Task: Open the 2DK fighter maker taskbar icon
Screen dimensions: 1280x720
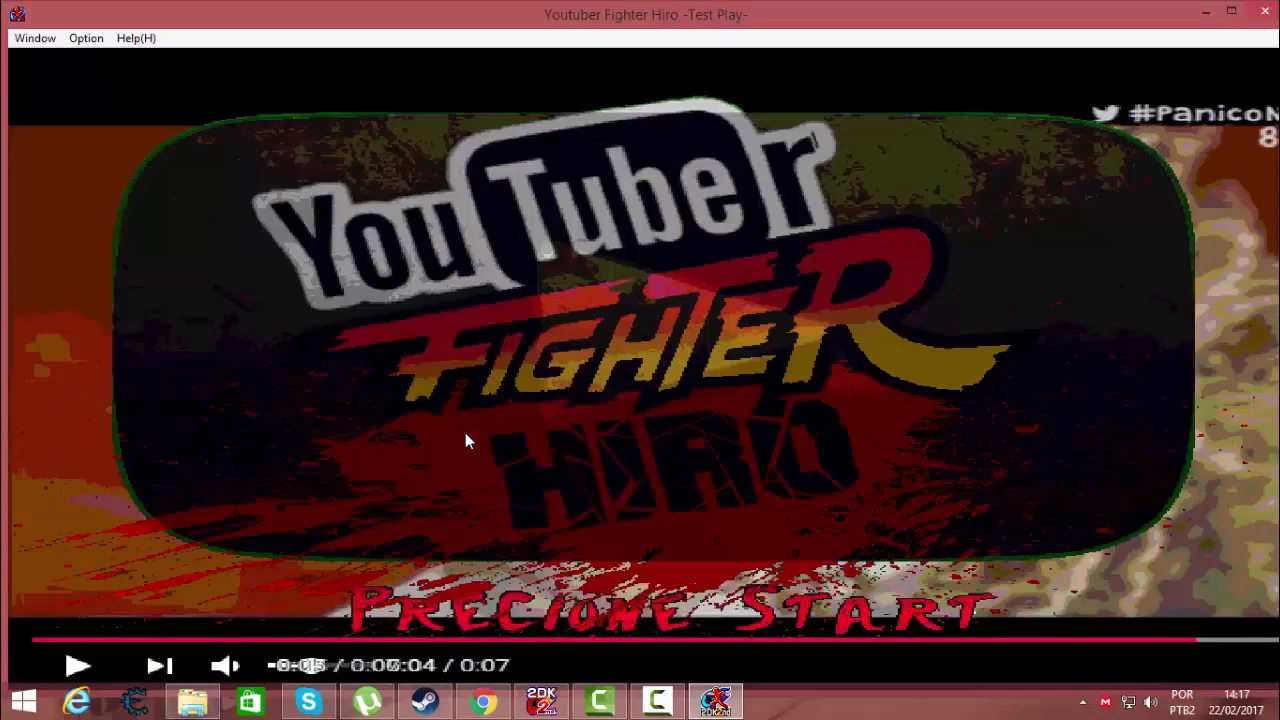Action: 541,702
